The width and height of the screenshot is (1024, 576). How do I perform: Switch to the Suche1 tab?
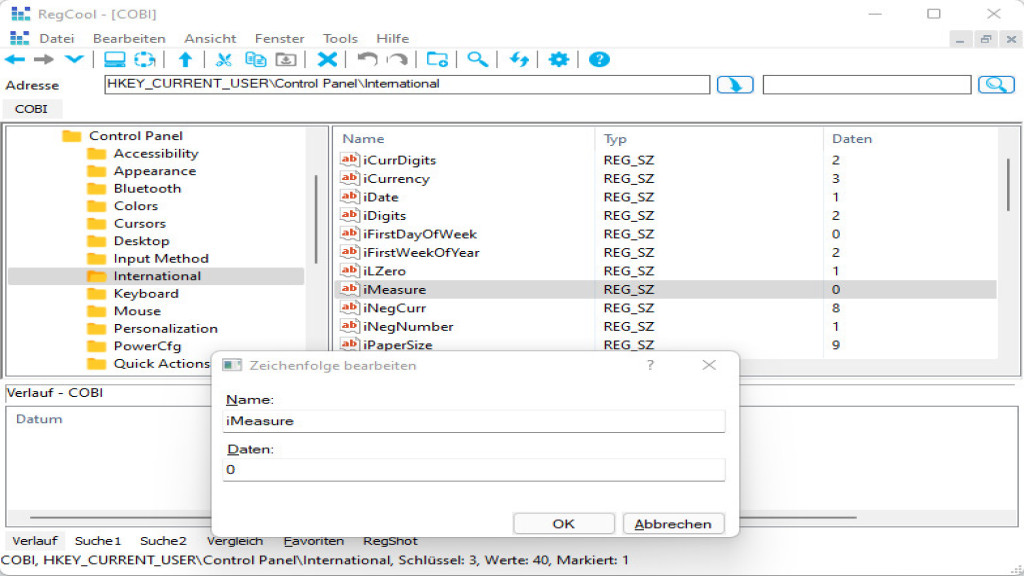pyautogui.click(x=98, y=541)
